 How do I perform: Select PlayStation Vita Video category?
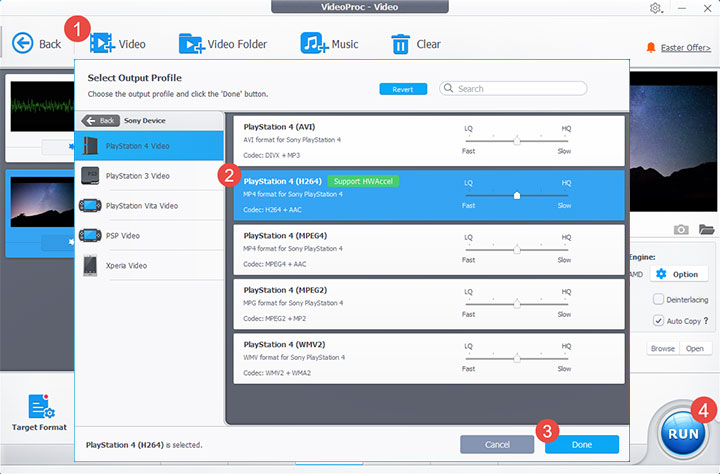coord(149,205)
